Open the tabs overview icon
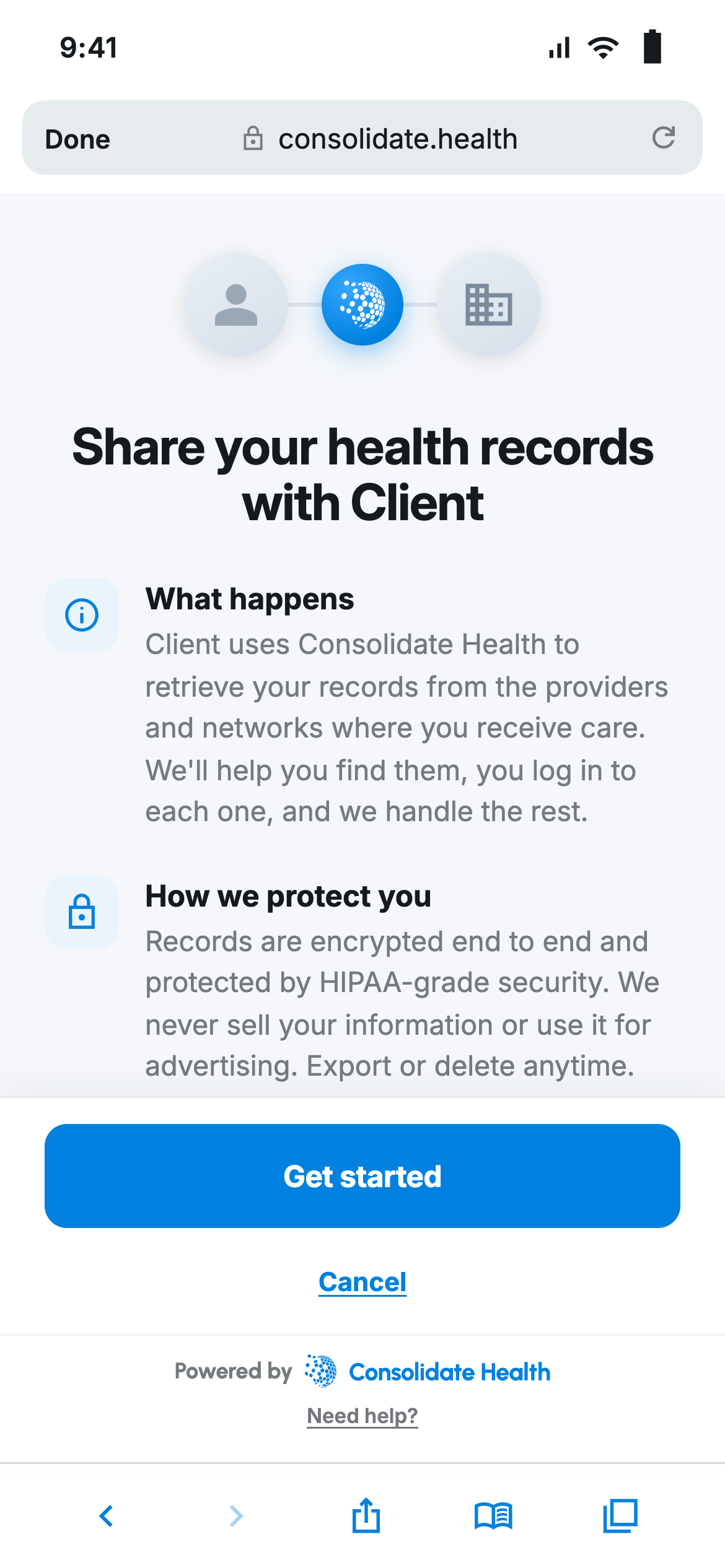Image resolution: width=725 pixels, height=1568 pixels. pos(620,1516)
